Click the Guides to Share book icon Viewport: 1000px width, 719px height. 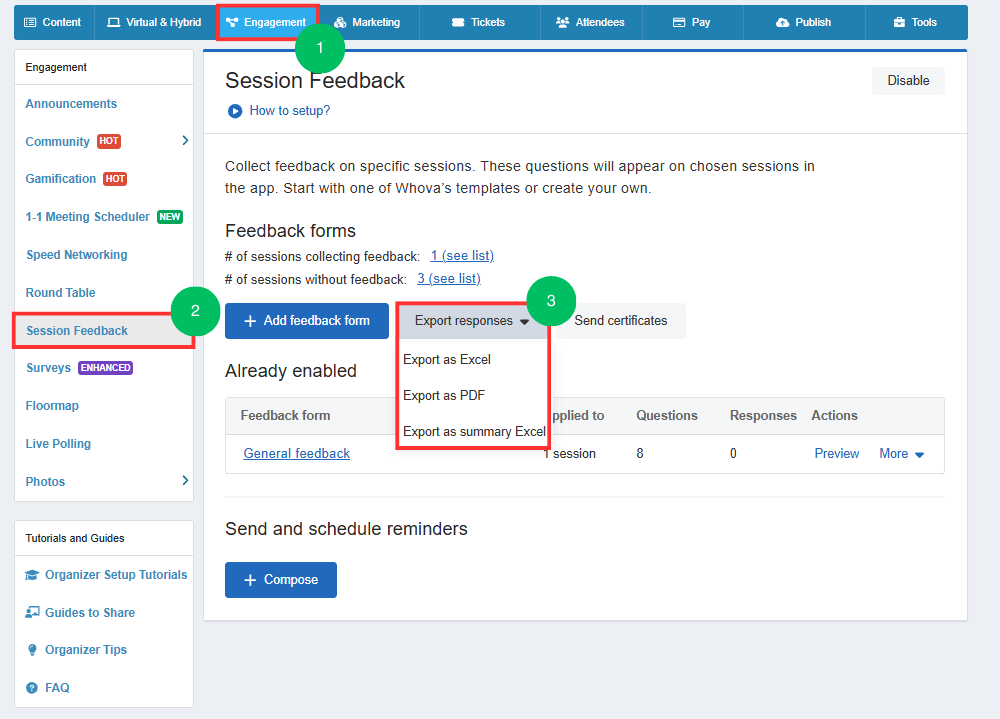pos(33,613)
